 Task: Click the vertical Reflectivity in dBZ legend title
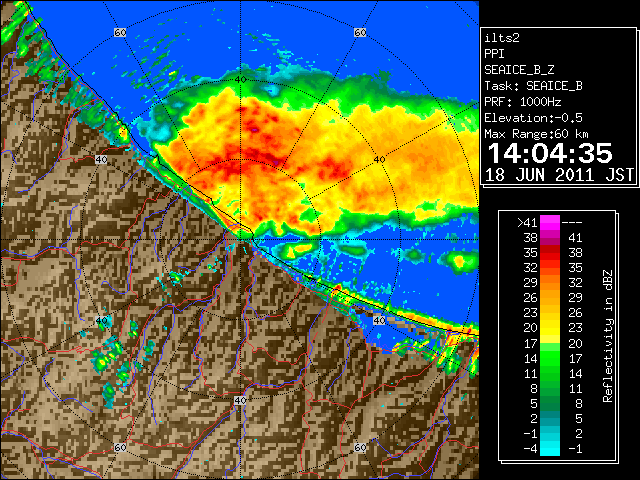(607, 336)
